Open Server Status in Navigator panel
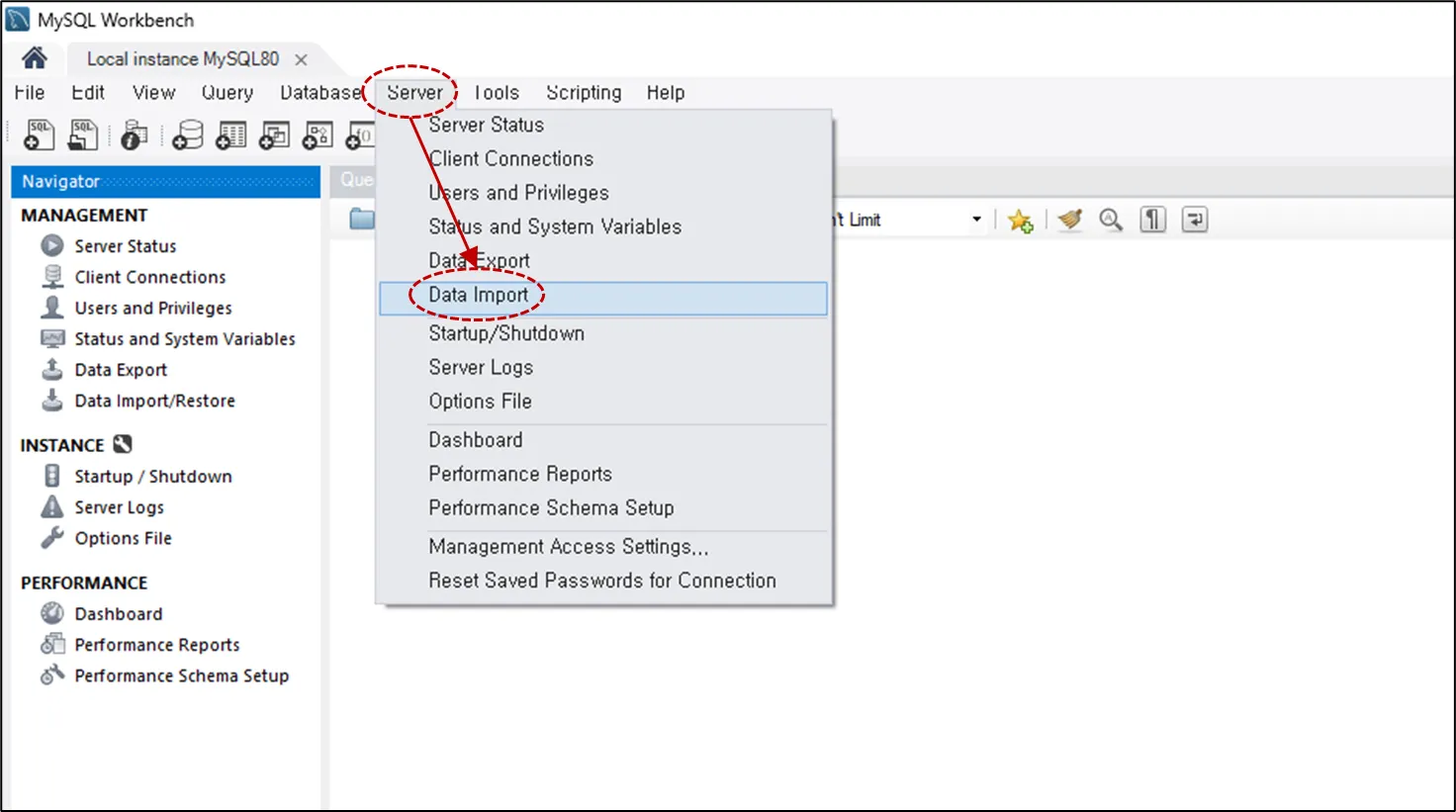1456x812 pixels. coord(125,246)
